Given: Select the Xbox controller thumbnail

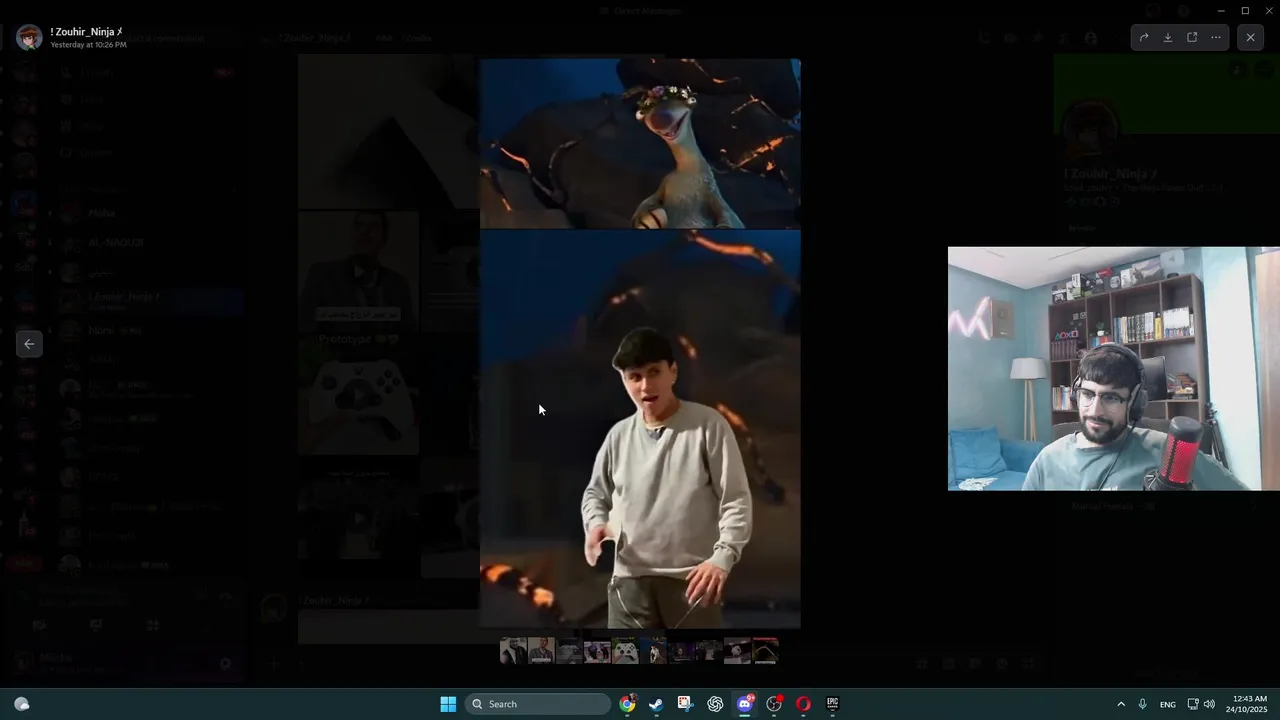Looking at the screenshot, I should [x=625, y=651].
